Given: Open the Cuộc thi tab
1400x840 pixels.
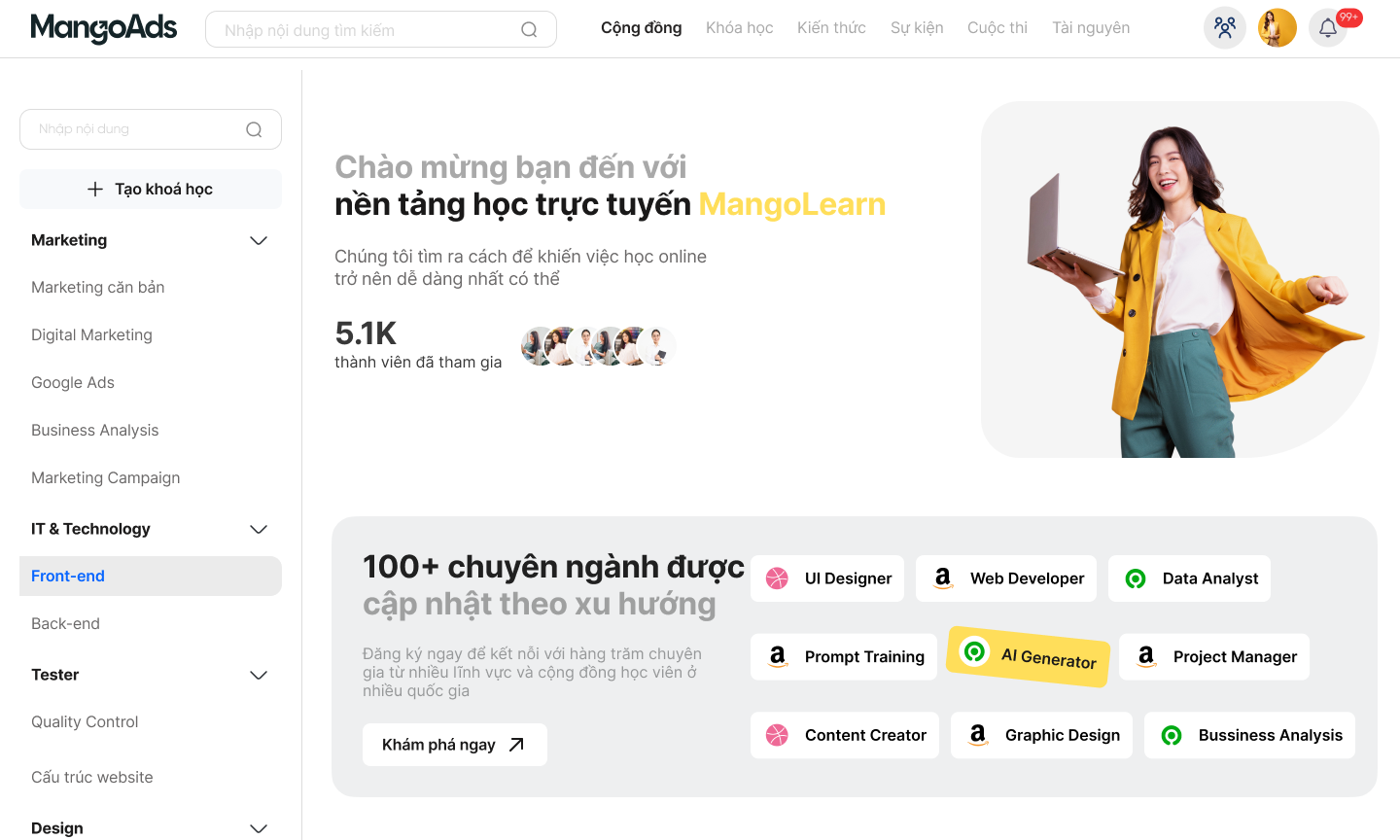Looking at the screenshot, I should click(x=997, y=28).
